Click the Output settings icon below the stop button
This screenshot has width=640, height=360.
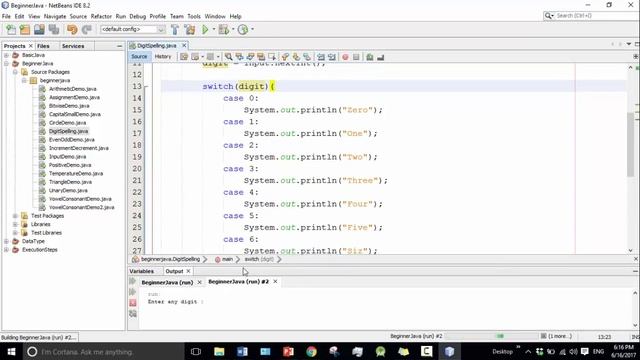(x=133, y=313)
